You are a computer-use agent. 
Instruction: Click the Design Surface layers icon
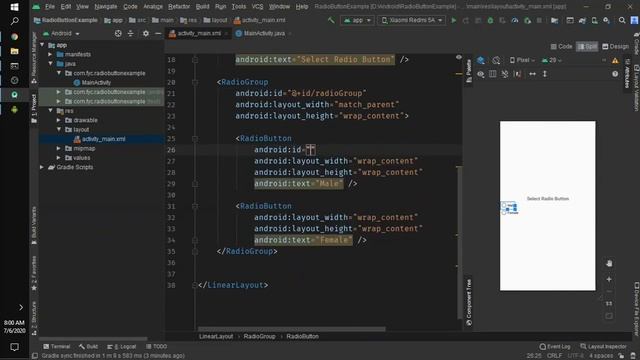point(481,60)
